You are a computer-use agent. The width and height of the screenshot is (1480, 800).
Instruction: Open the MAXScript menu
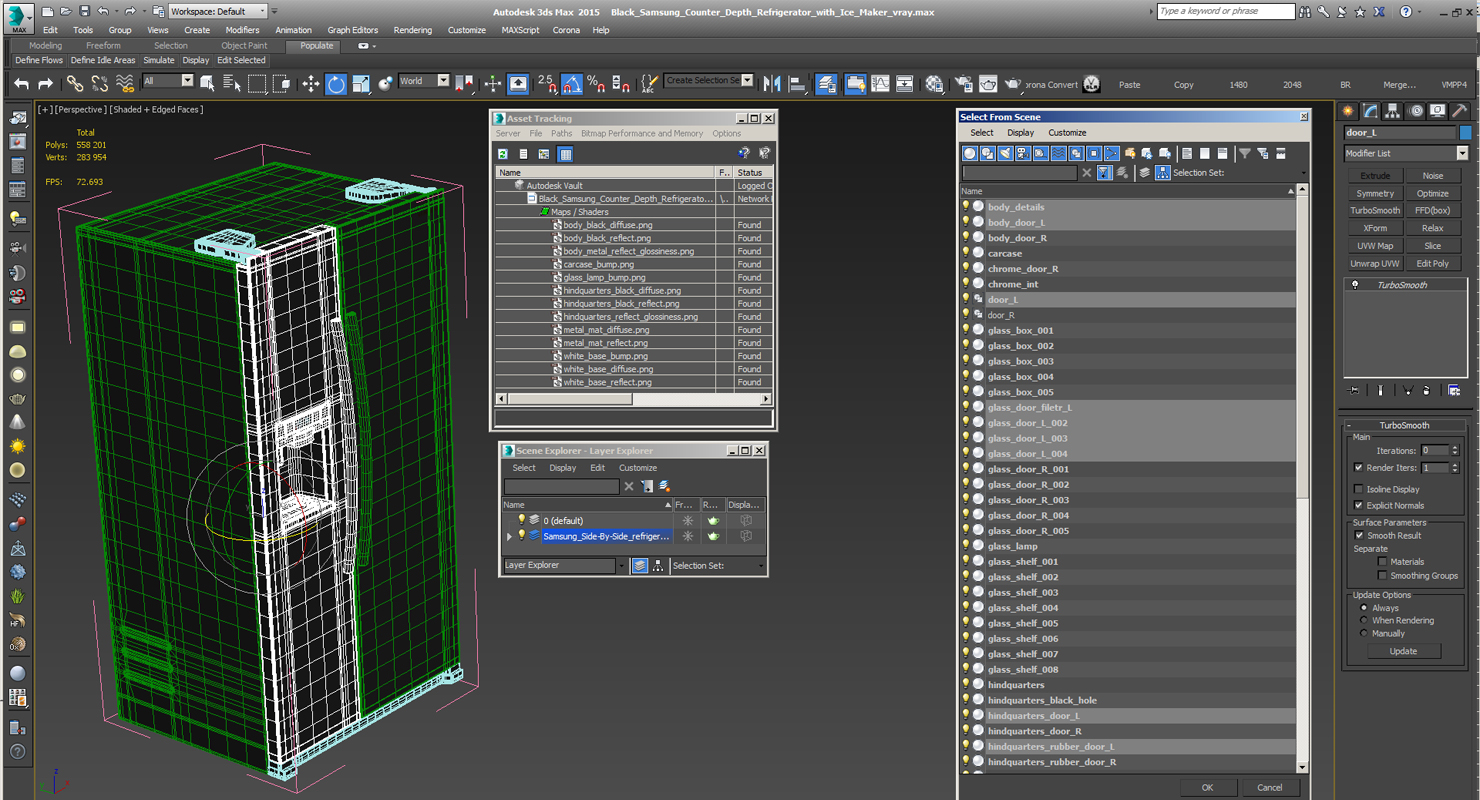pyautogui.click(x=520, y=30)
